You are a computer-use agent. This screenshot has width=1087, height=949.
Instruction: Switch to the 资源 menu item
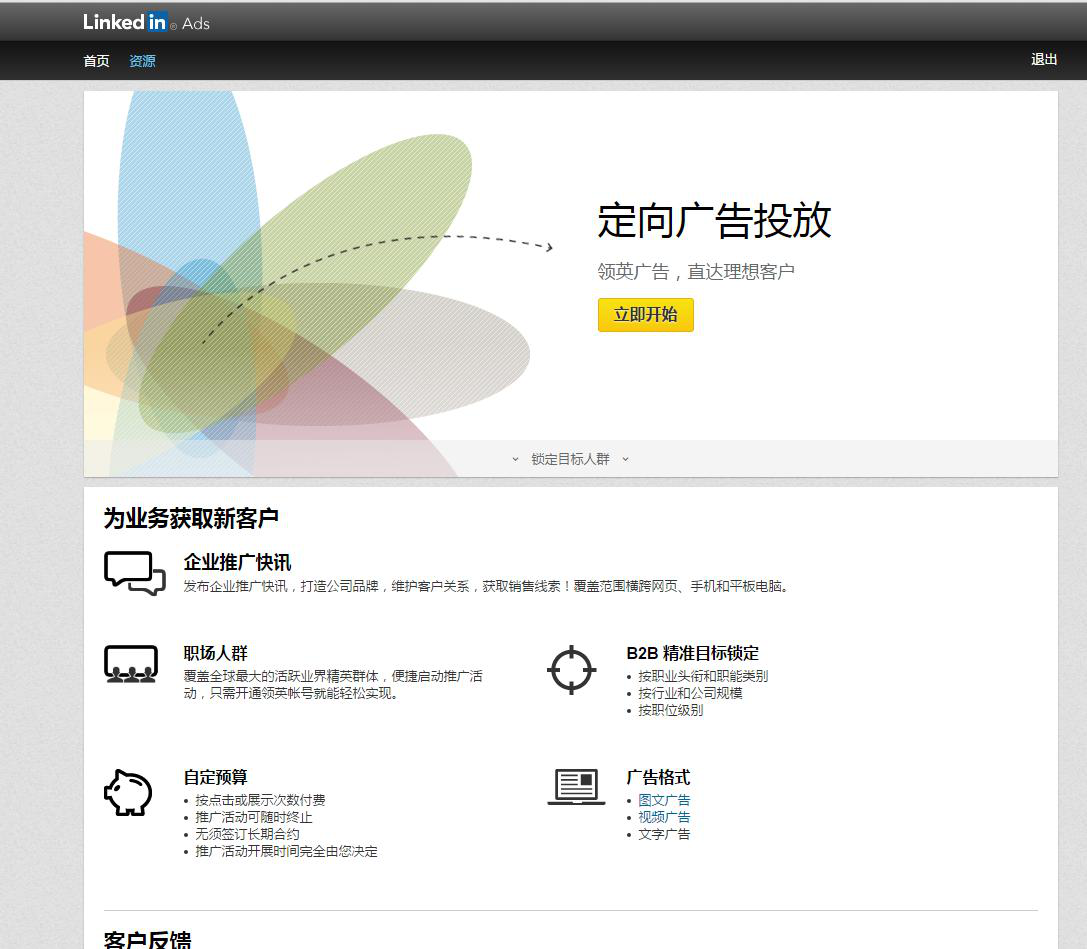point(141,61)
